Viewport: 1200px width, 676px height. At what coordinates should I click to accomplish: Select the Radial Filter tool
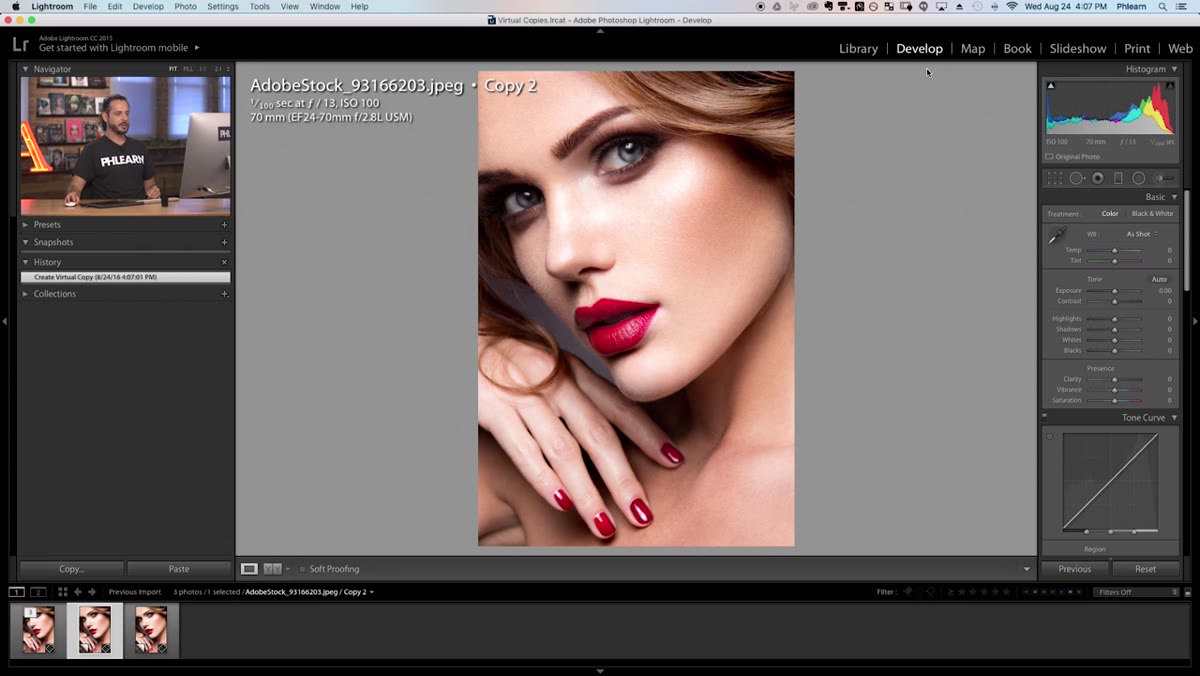1139,178
